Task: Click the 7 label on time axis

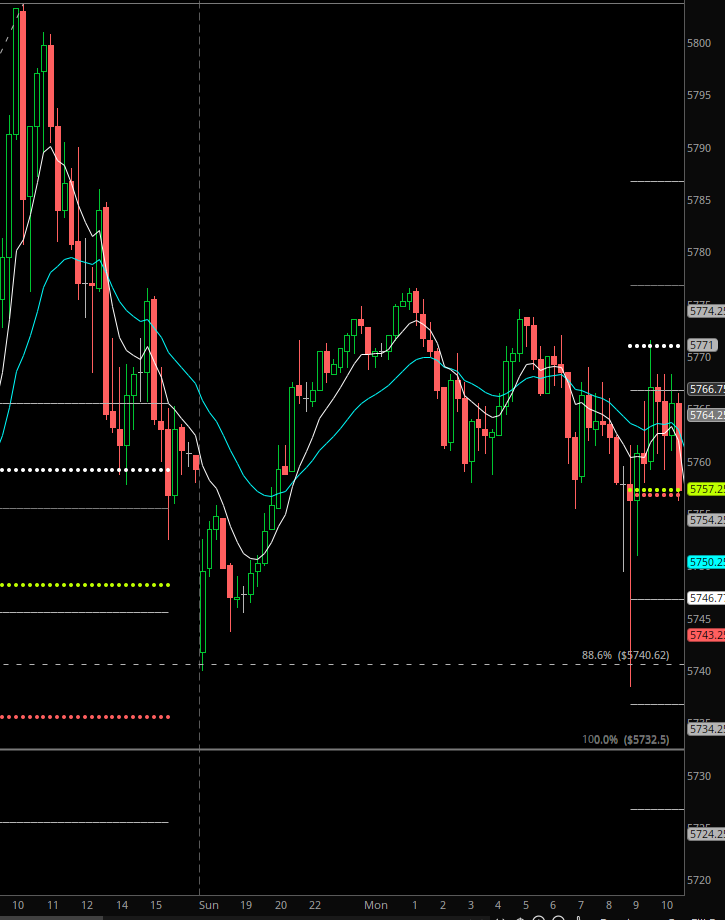Action: coord(581,905)
